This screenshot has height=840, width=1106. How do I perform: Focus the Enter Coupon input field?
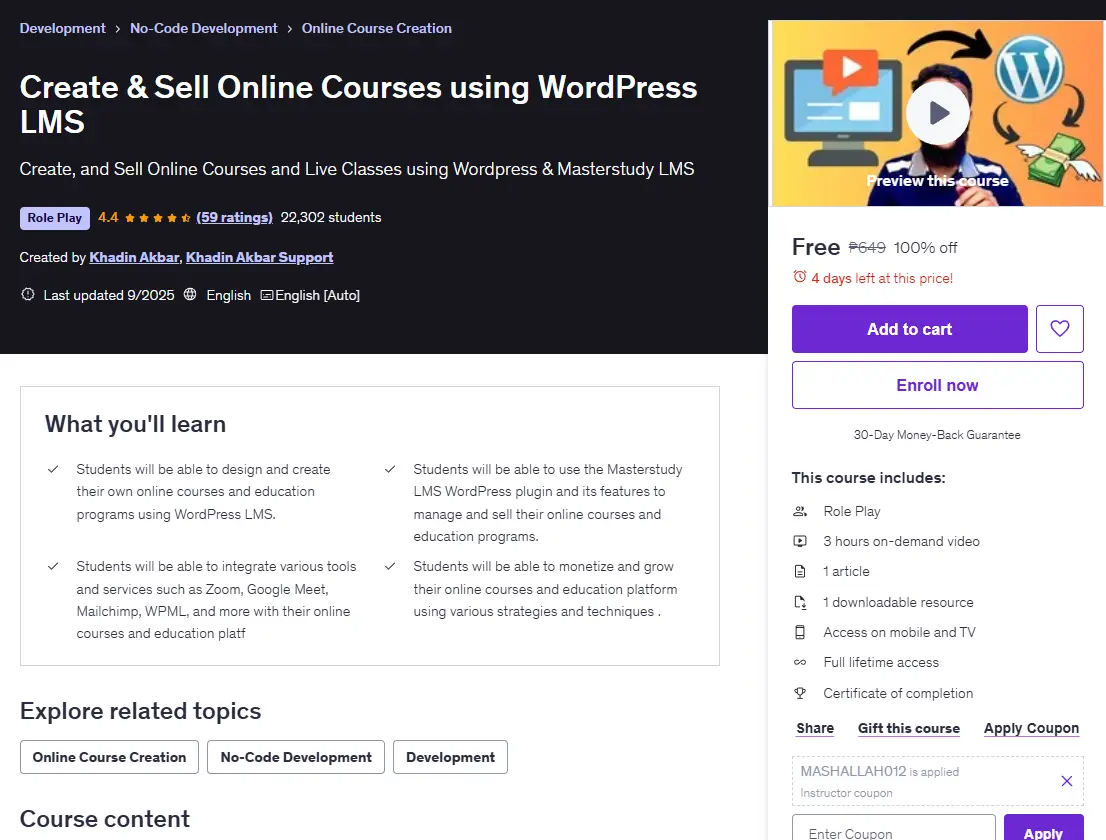894,827
